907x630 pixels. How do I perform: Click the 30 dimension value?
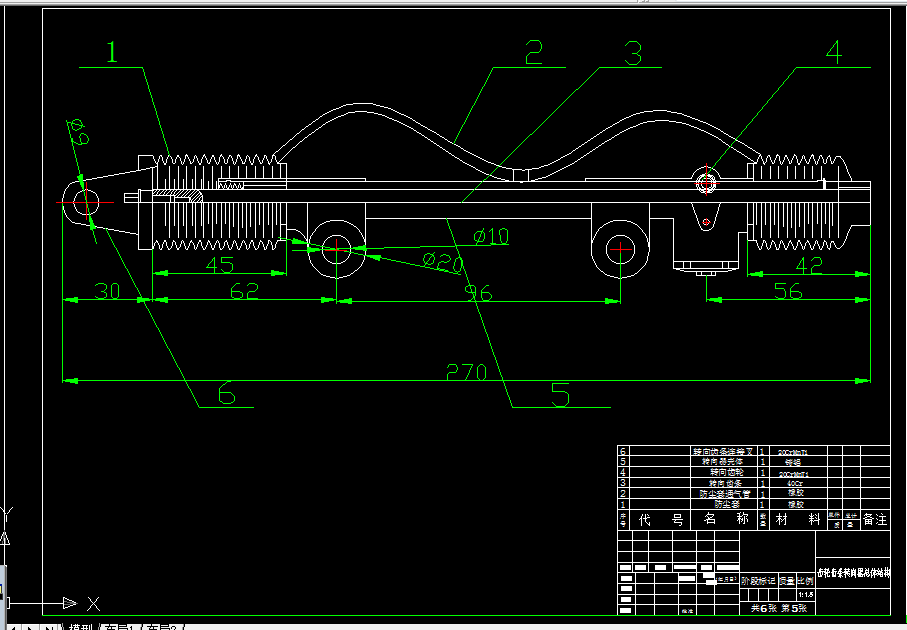pyautogui.click(x=108, y=290)
